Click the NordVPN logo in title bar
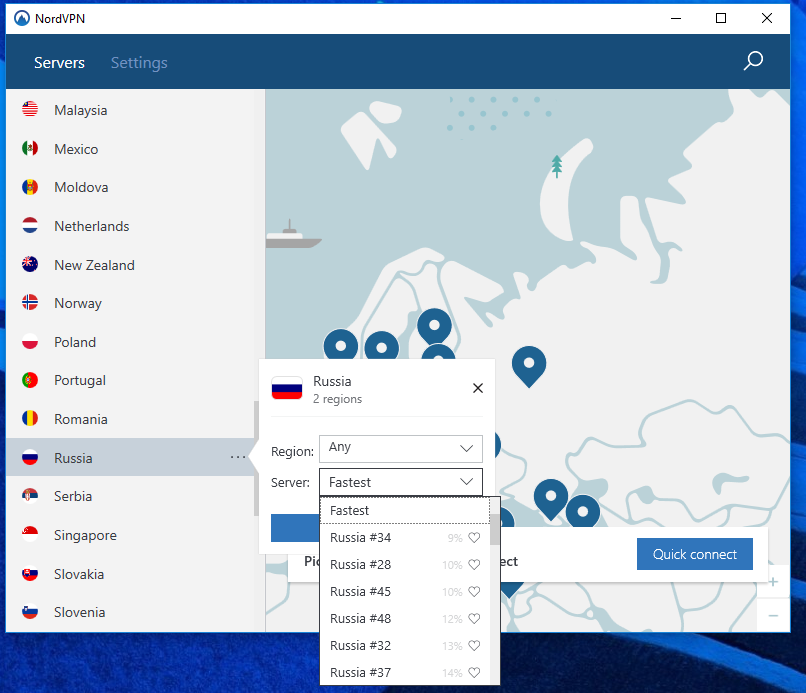 pos(22,19)
